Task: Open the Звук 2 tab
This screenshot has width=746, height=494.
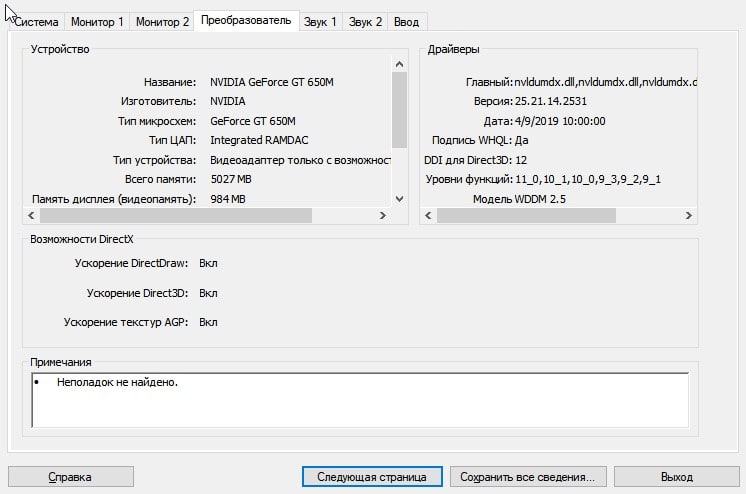Action: point(365,22)
